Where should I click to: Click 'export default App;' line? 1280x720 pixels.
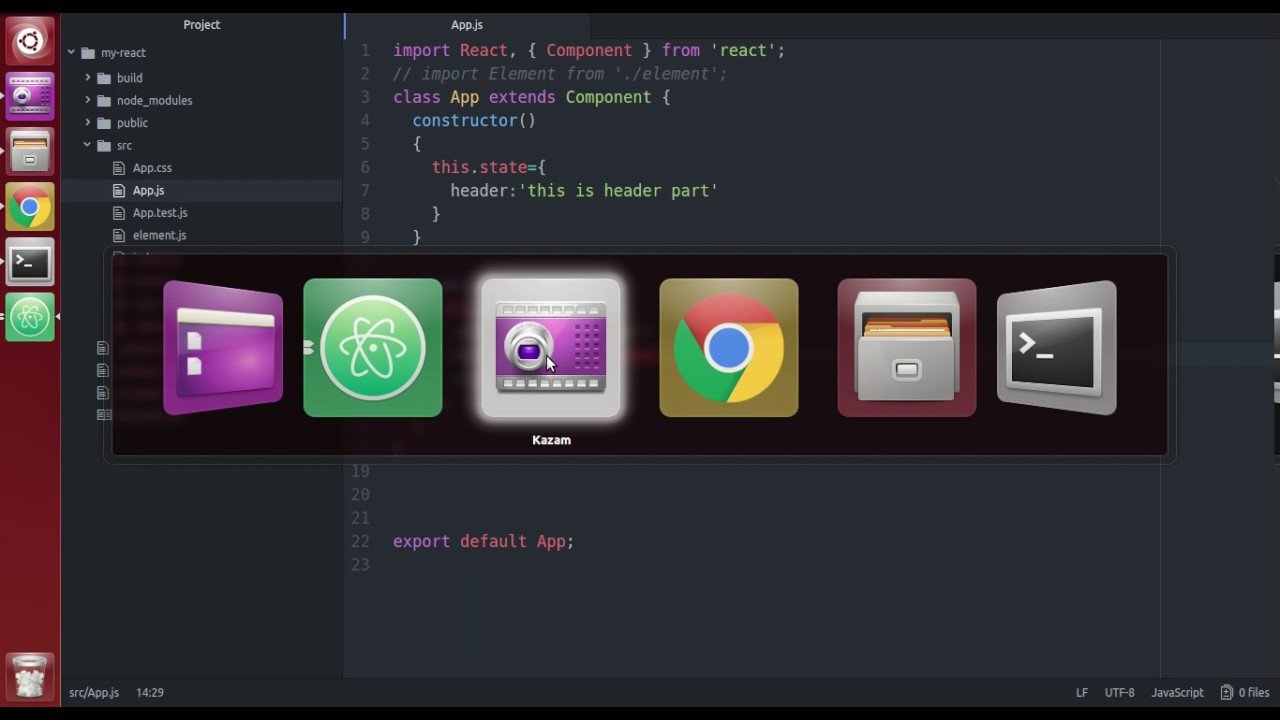pos(483,541)
